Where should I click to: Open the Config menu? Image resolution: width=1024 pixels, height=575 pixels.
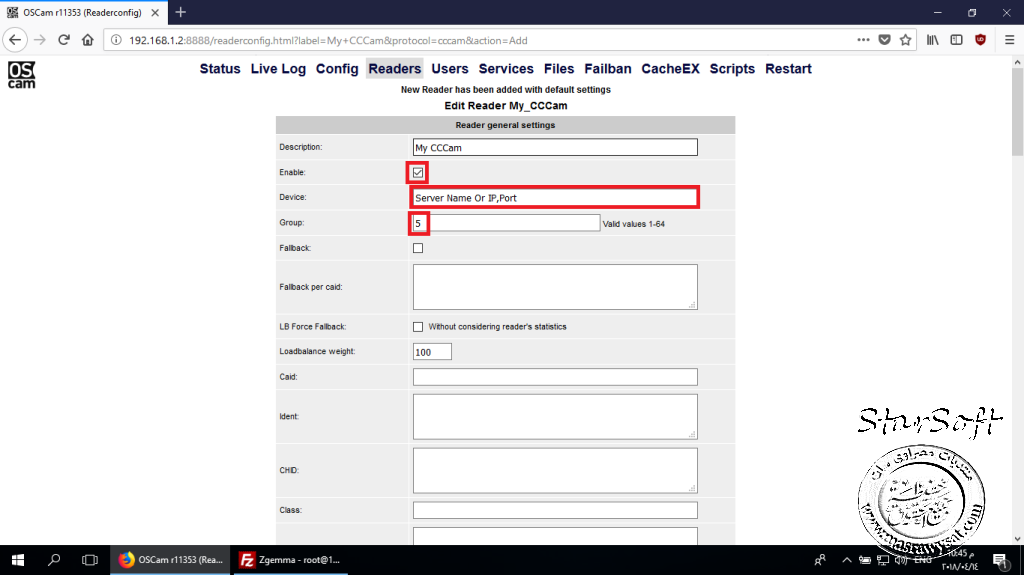[337, 69]
